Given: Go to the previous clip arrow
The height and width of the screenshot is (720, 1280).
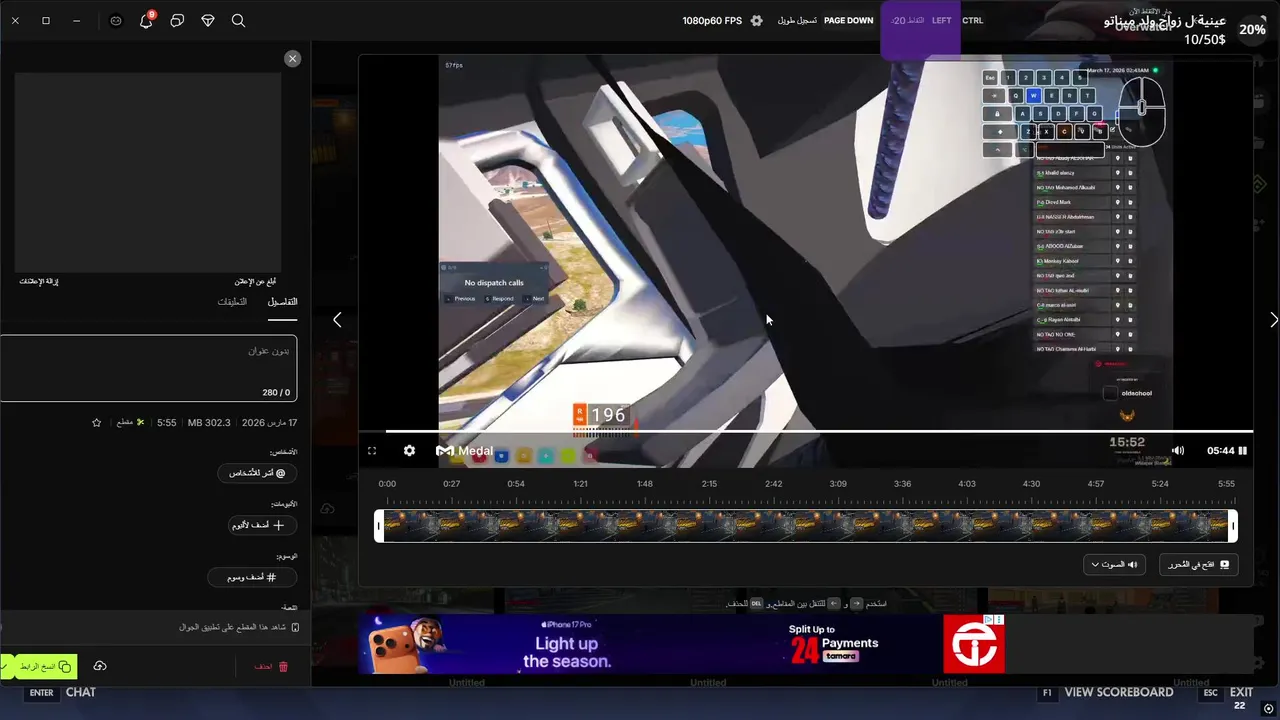Looking at the screenshot, I should [337, 320].
